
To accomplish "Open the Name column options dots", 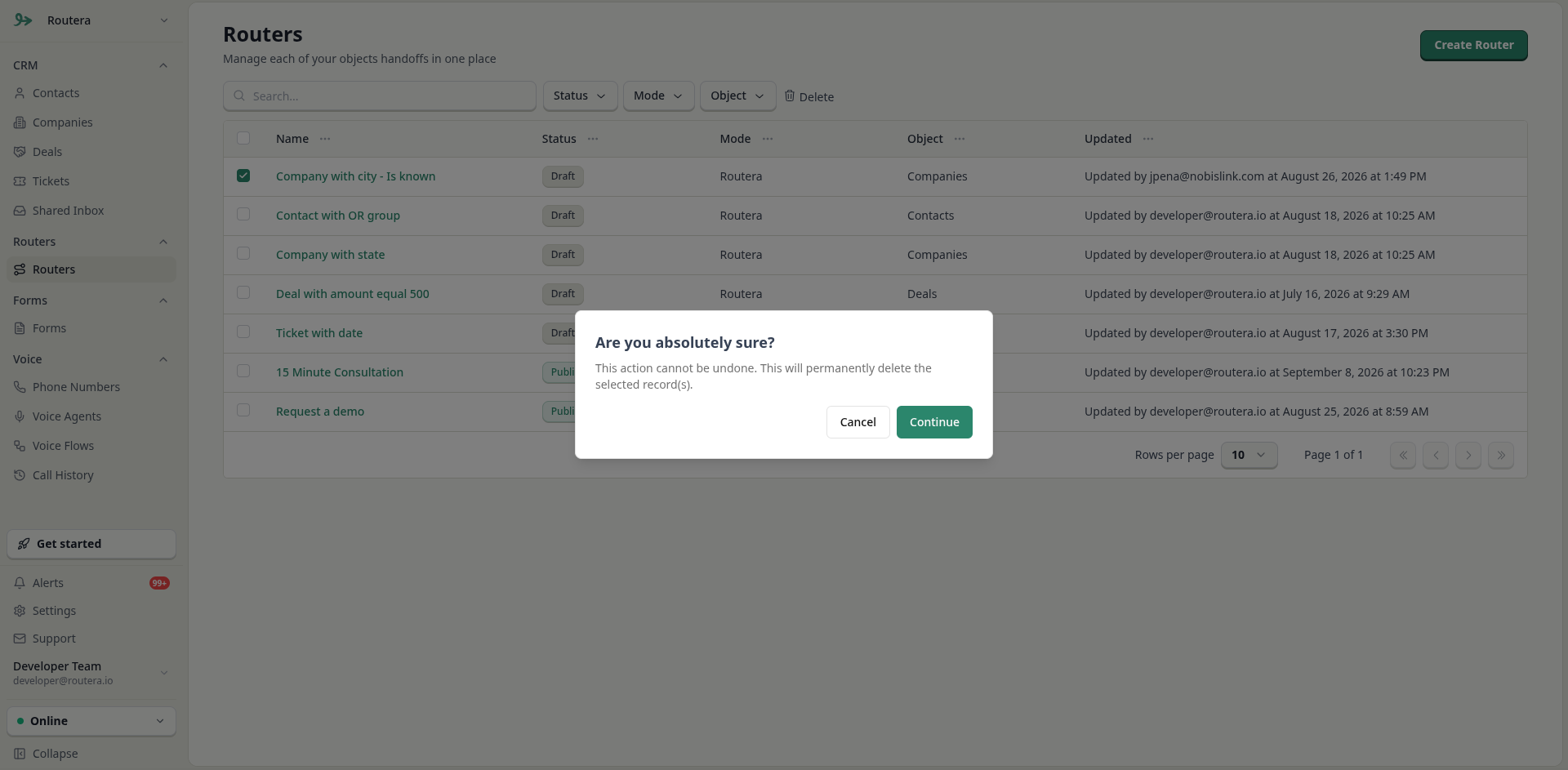I will 325,139.
